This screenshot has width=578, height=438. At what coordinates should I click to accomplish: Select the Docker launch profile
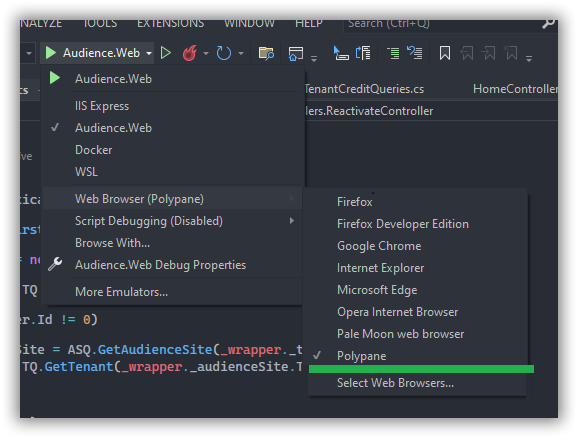[x=173, y=150]
